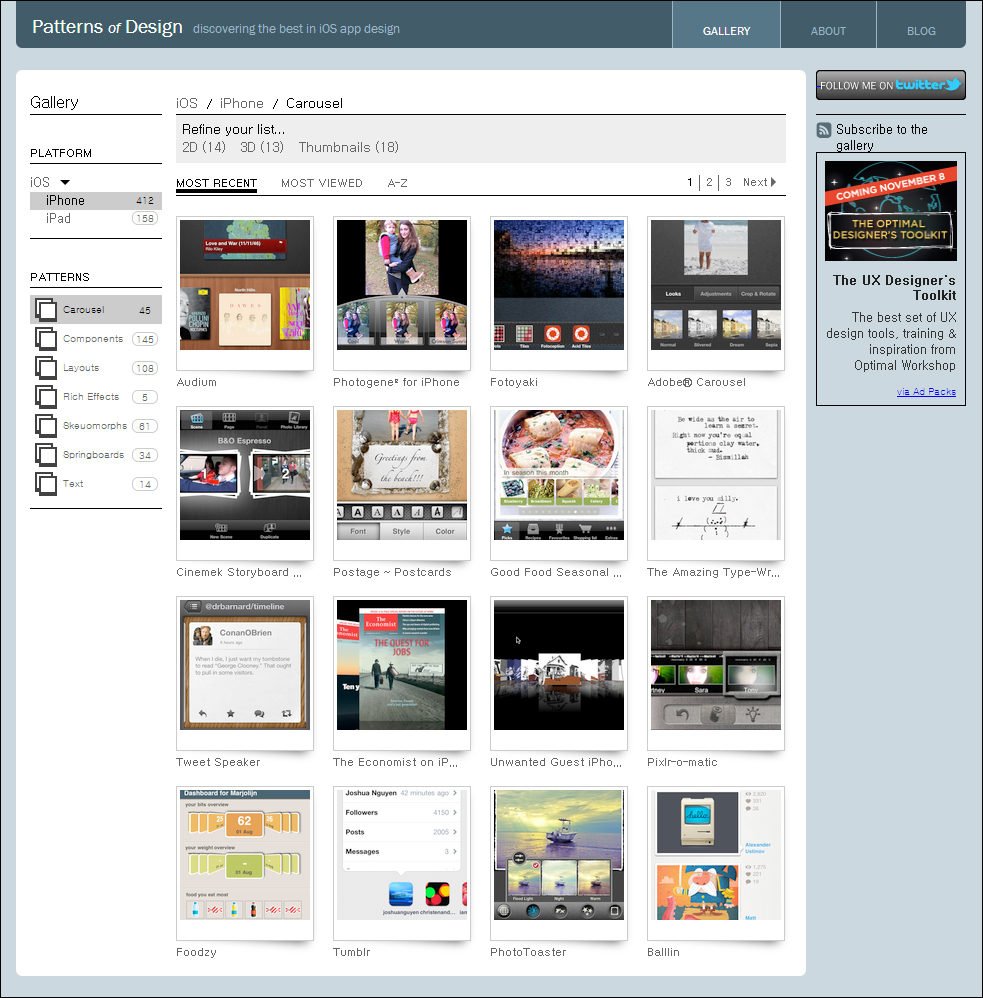Click the Text pattern icon
Image resolution: width=983 pixels, height=998 pixels.
(x=46, y=484)
